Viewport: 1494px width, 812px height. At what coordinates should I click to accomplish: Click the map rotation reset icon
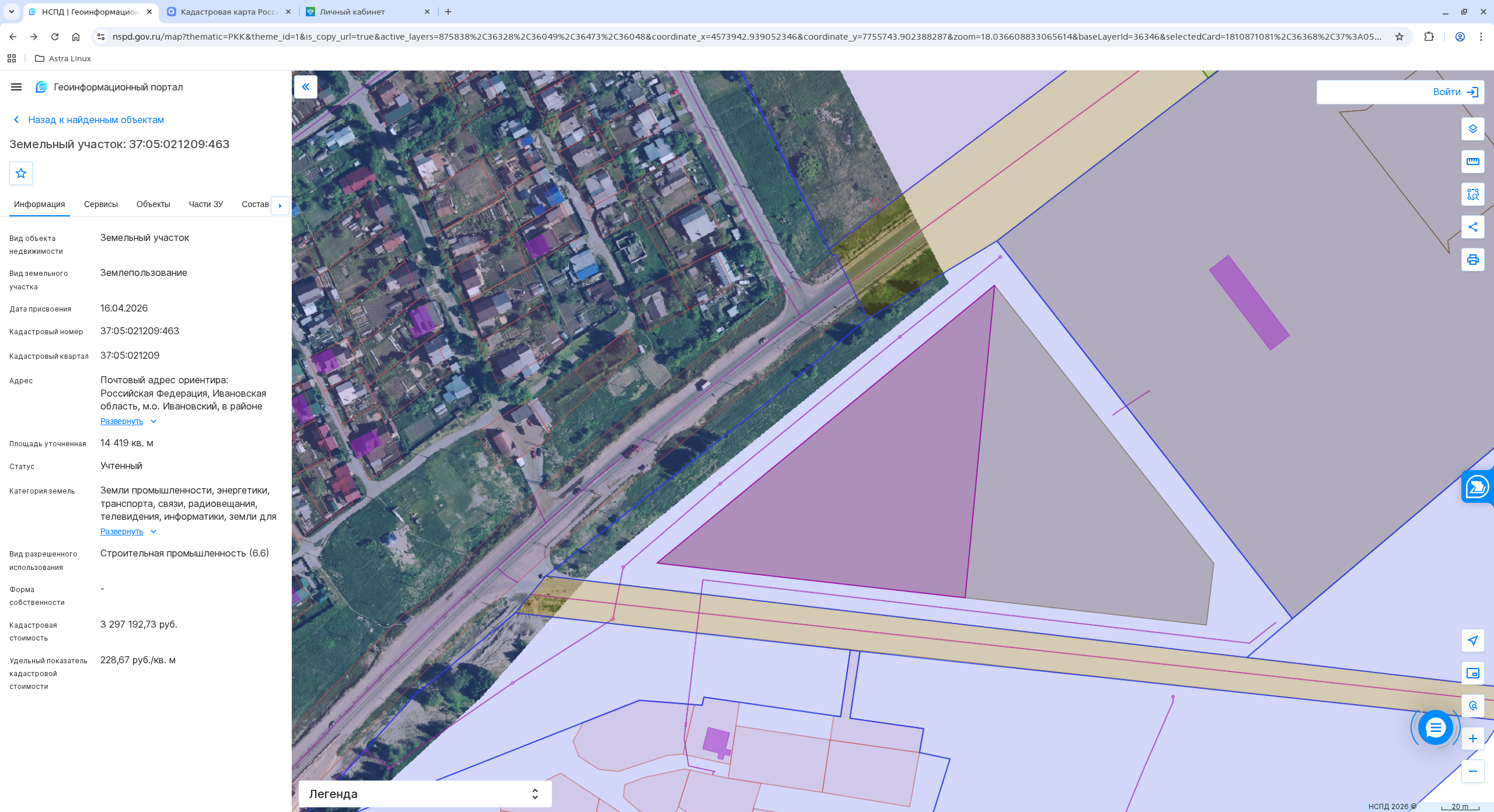click(1473, 706)
